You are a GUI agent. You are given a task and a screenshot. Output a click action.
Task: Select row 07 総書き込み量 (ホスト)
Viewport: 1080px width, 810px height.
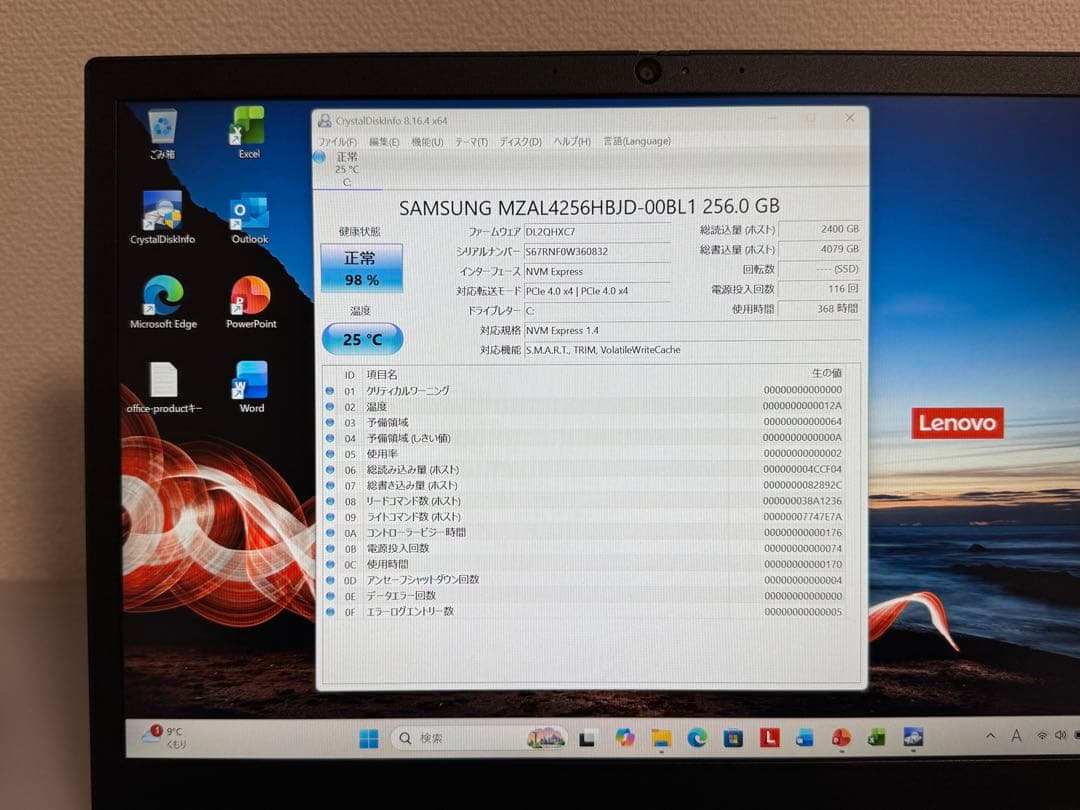tap(585, 486)
